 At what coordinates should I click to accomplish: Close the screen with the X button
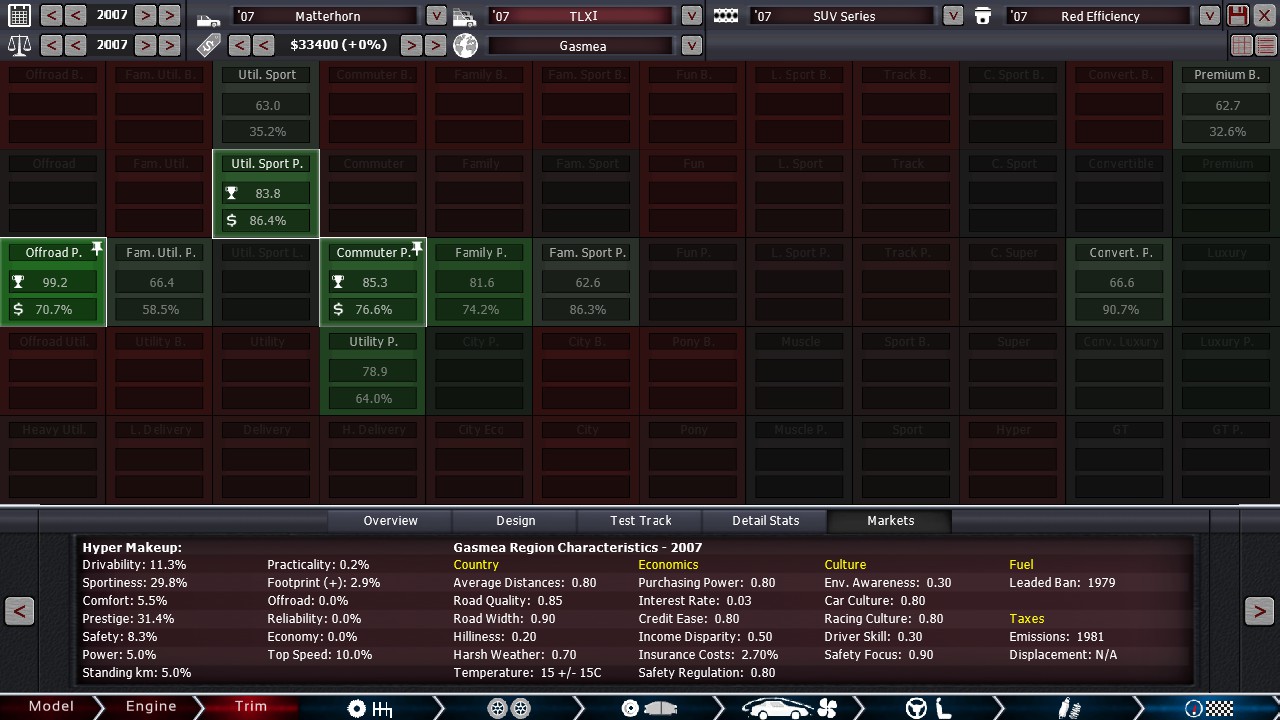pos(1264,15)
